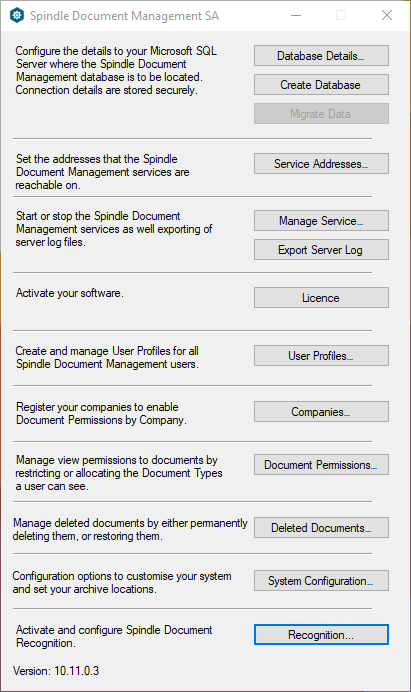Open the Licence activation window
The width and height of the screenshot is (411, 692).
coord(321,298)
